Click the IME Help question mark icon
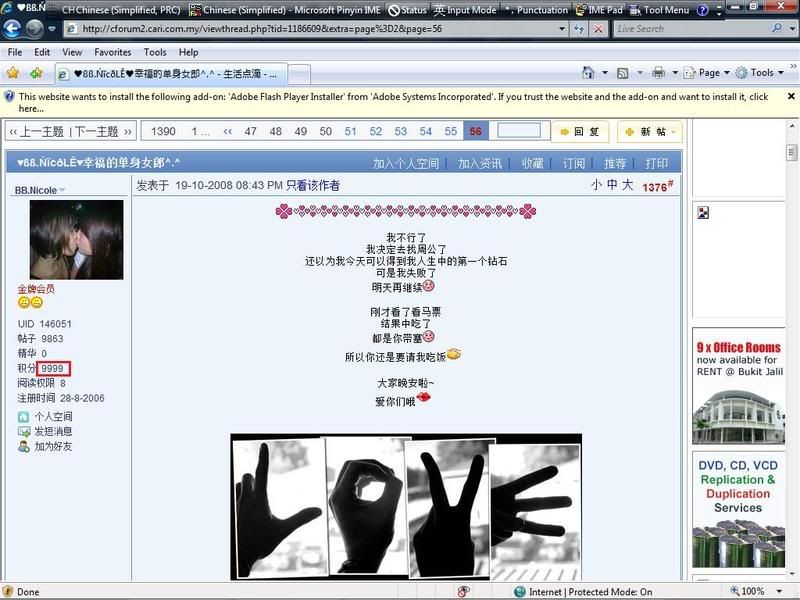The width and height of the screenshot is (800, 600). tap(703, 10)
